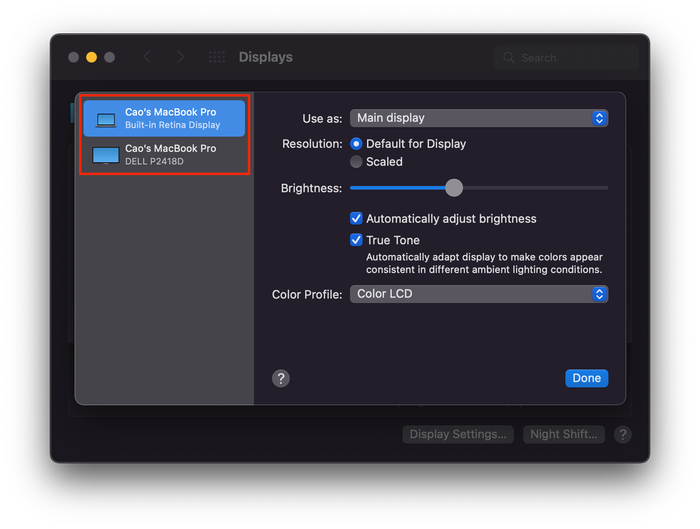The width and height of the screenshot is (700, 529).
Task: Click the built-in Retina laptop icon
Action: point(106,120)
